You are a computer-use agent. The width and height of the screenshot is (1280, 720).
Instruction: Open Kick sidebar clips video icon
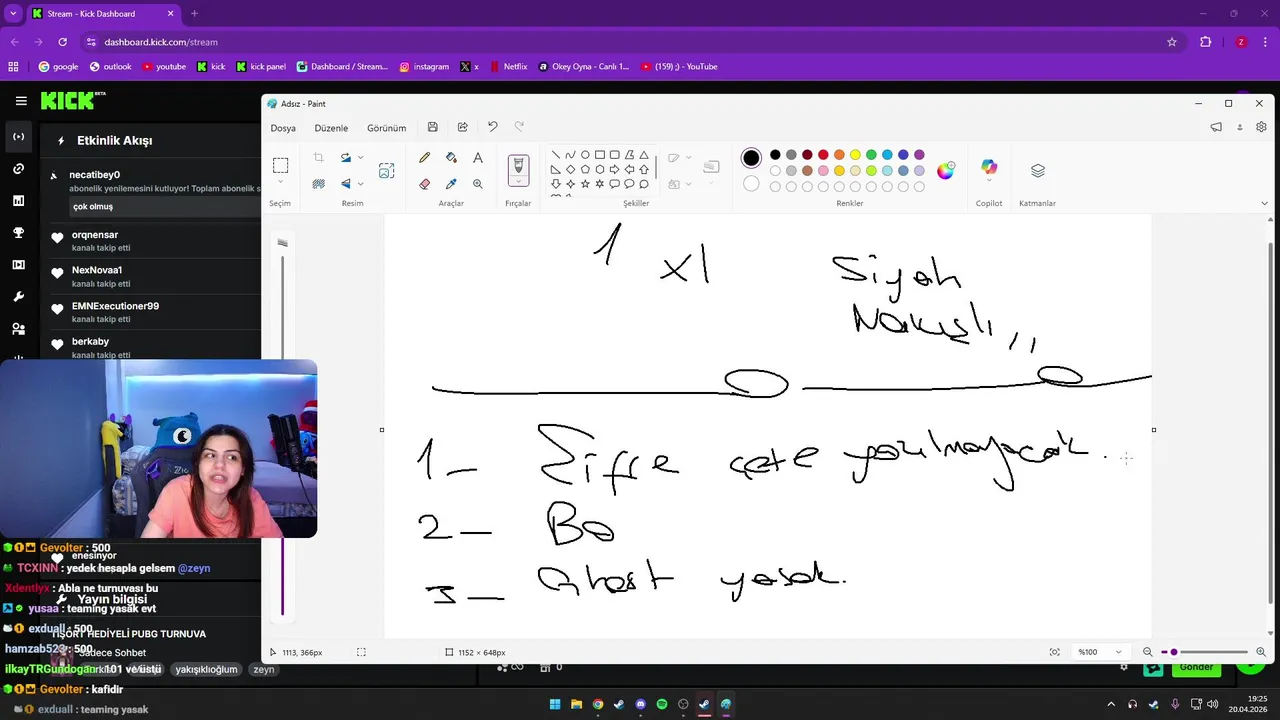18,265
